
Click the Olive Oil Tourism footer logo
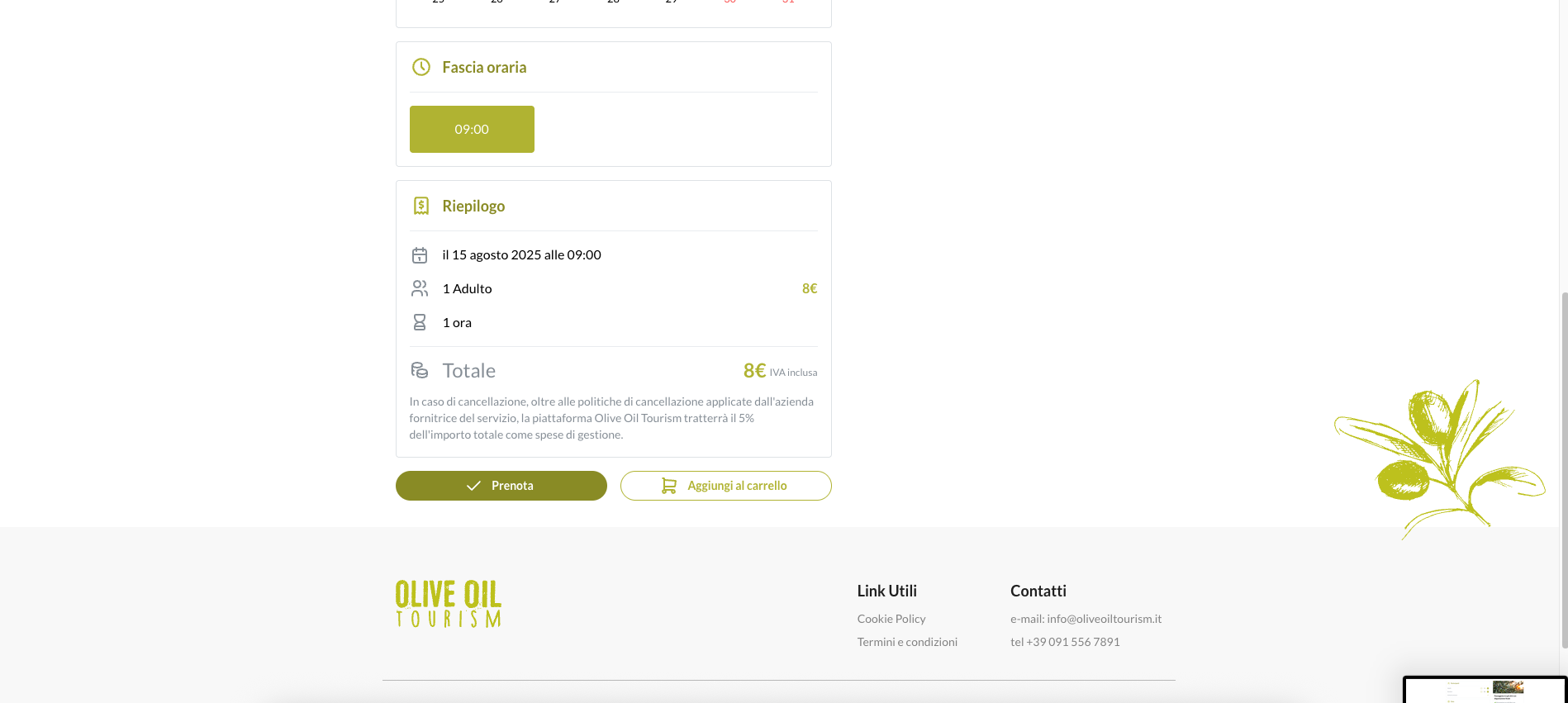point(449,604)
